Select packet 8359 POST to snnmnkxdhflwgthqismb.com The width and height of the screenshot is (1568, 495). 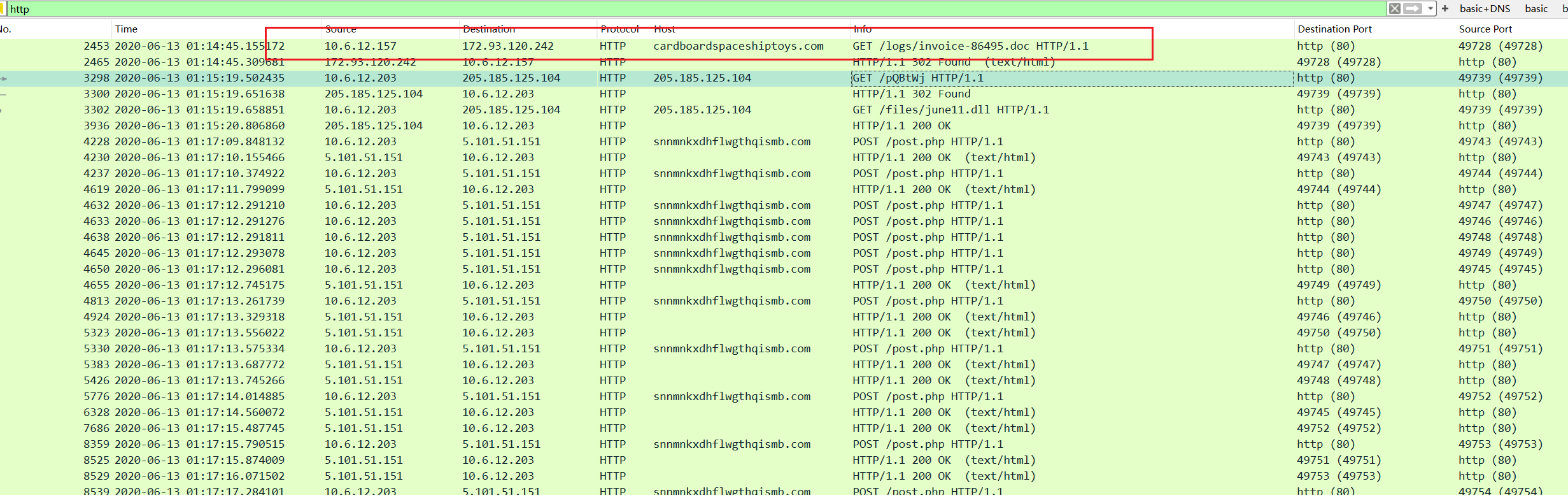click(928, 444)
